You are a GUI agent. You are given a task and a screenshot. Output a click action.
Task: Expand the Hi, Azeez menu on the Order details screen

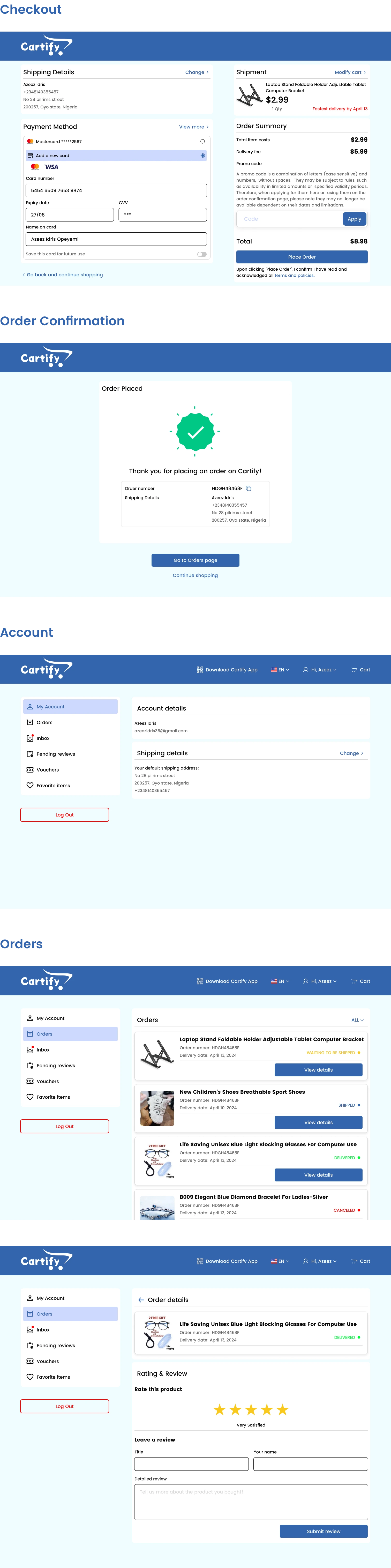320,1261
